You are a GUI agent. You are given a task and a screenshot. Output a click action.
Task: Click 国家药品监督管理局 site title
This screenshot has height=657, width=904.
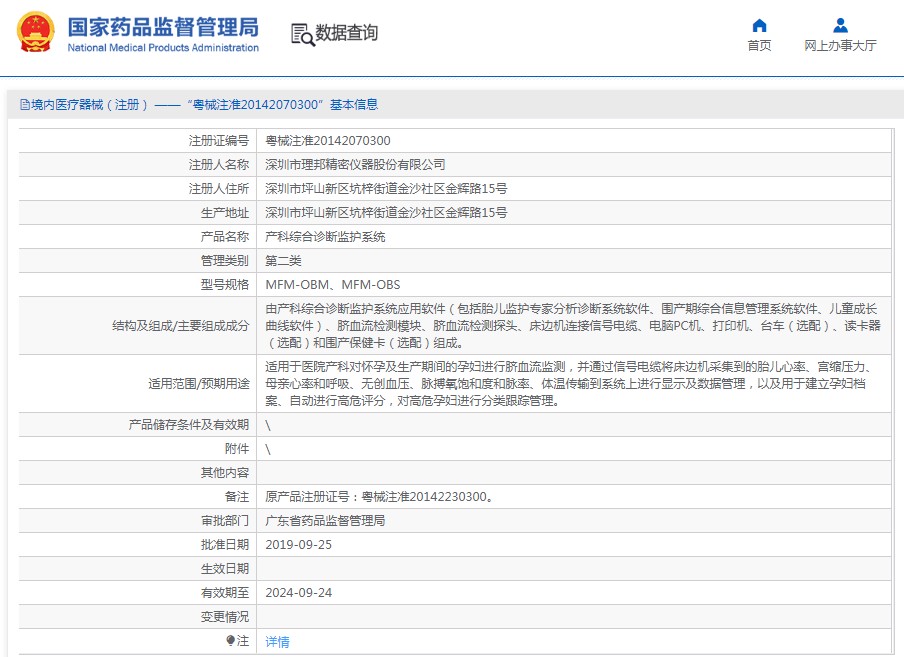(163, 27)
